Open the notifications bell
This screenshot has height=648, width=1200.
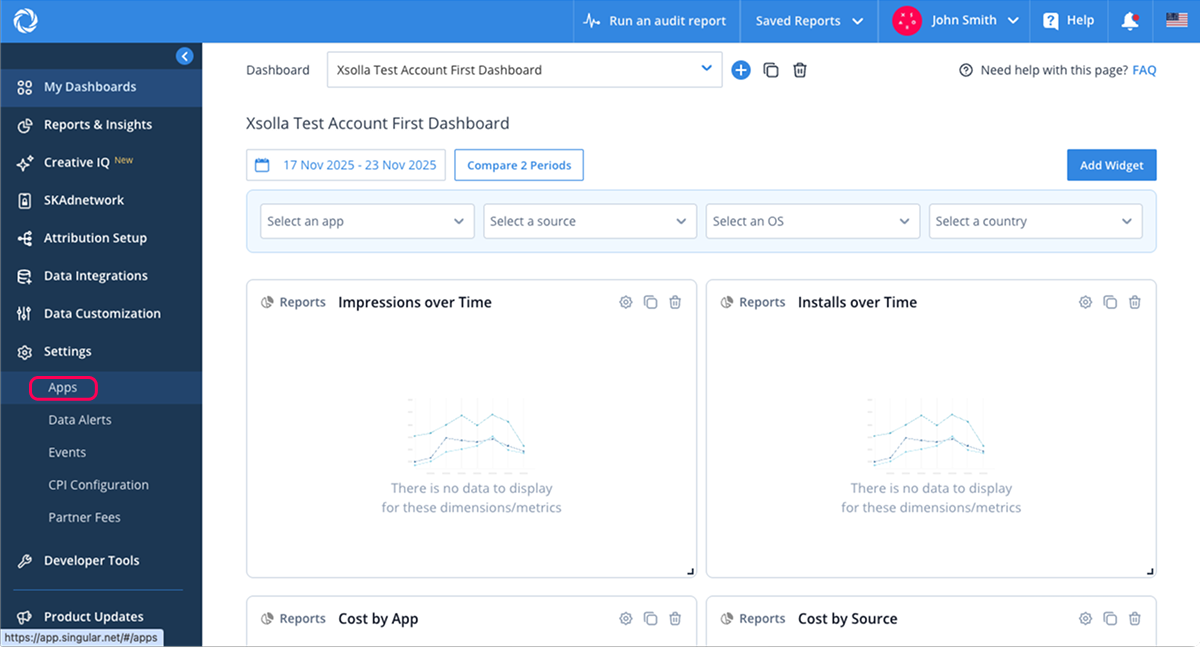pos(1131,21)
